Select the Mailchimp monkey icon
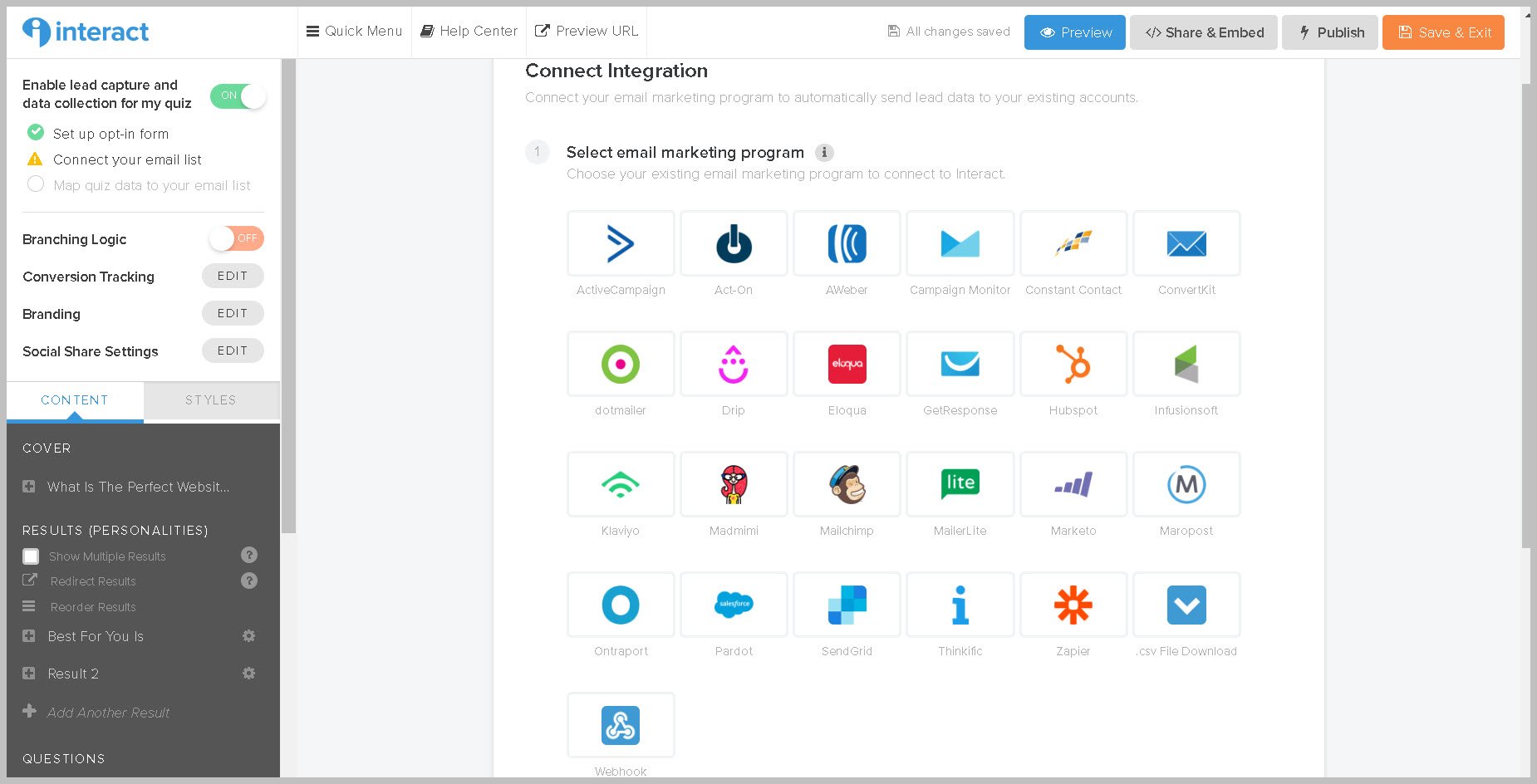1537x784 pixels. 847,484
